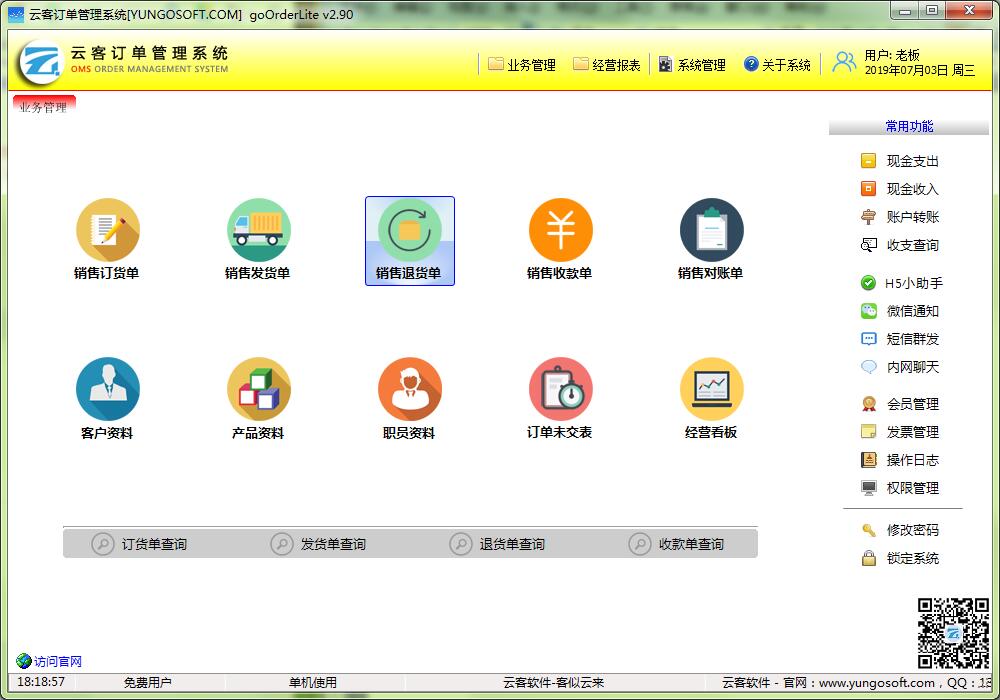Select 现金支出 in the common functions list
The height and width of the screenshot is (700, 1000).
pos(900,161)
